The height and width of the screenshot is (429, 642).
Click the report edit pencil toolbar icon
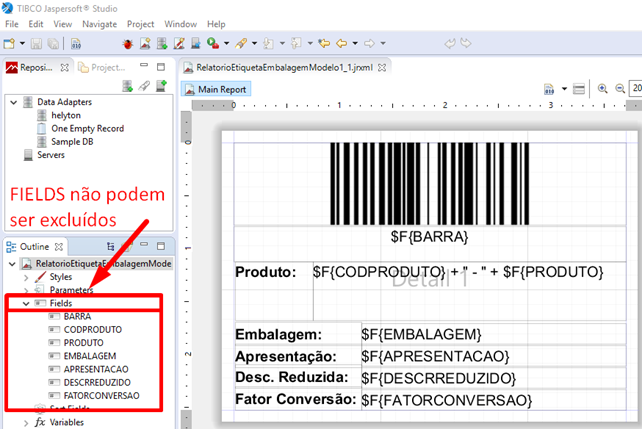click(179, 43)
